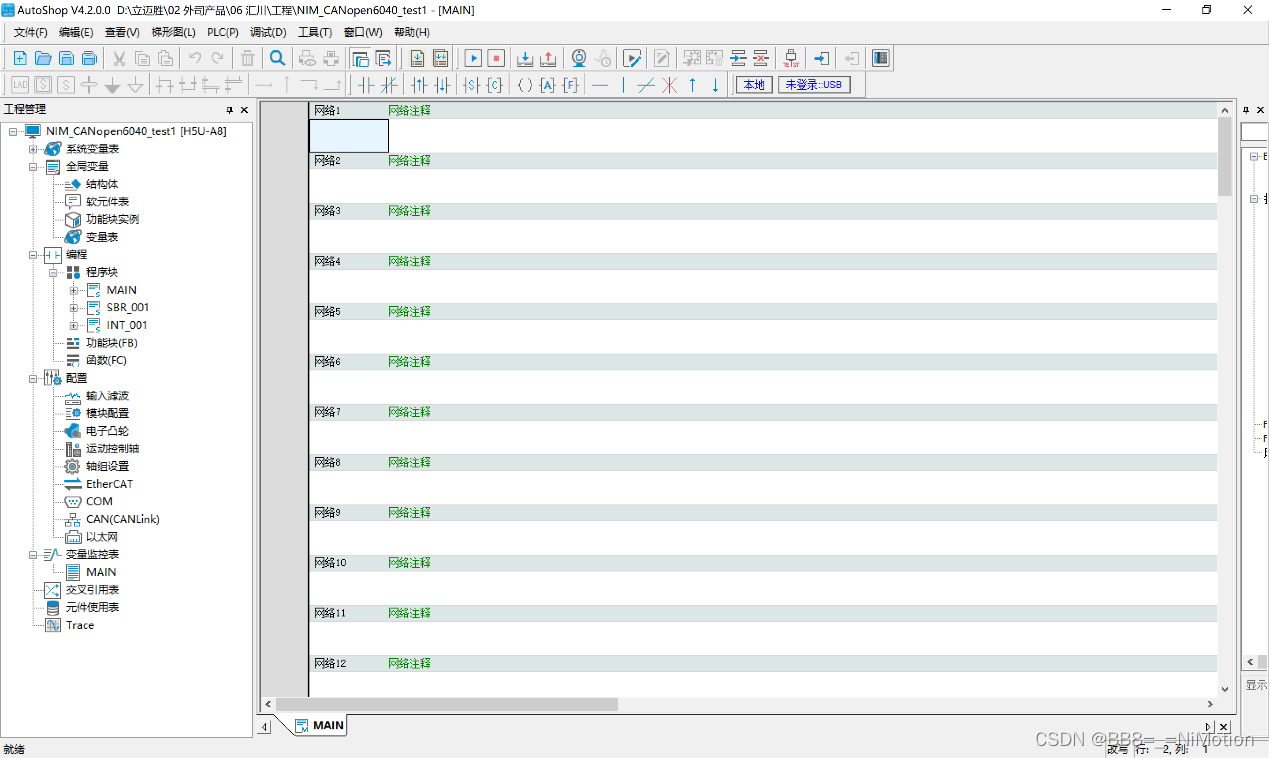Collapse the 全局变量 tree node

click(x=32, y=166)
